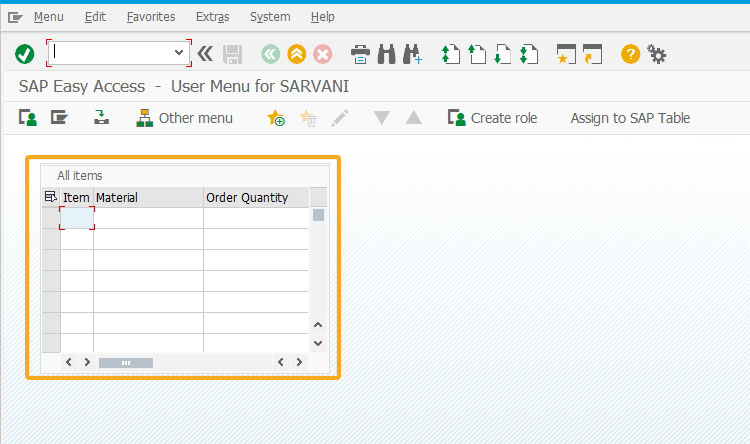Select the first table row selector

(x=51, y=218)
